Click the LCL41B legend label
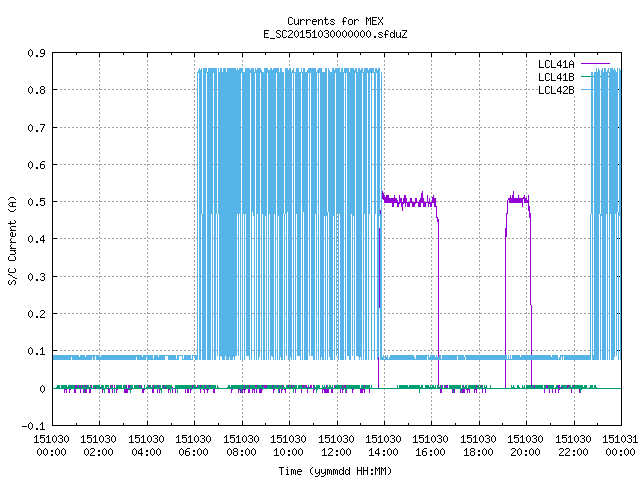640x480 pixels. click(556, 77)
